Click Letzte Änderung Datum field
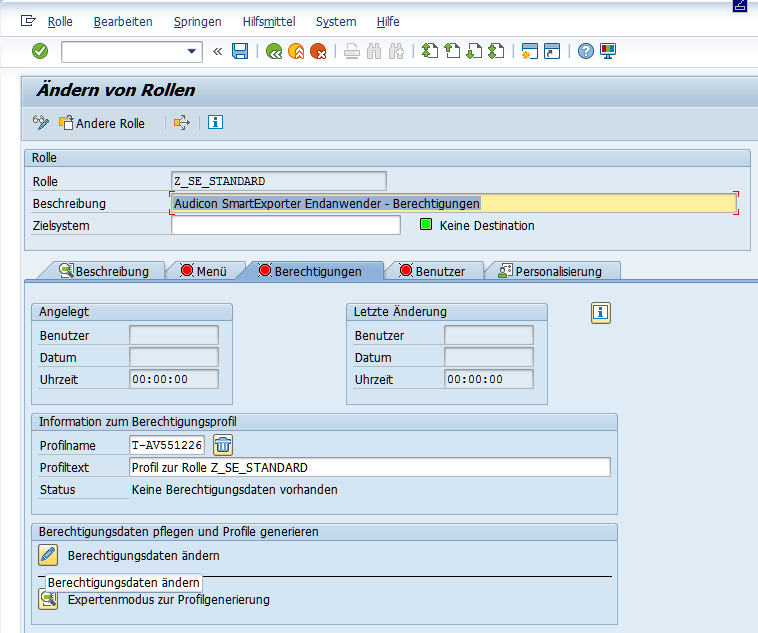The image size is (758, 633). [x=489, y=357]
